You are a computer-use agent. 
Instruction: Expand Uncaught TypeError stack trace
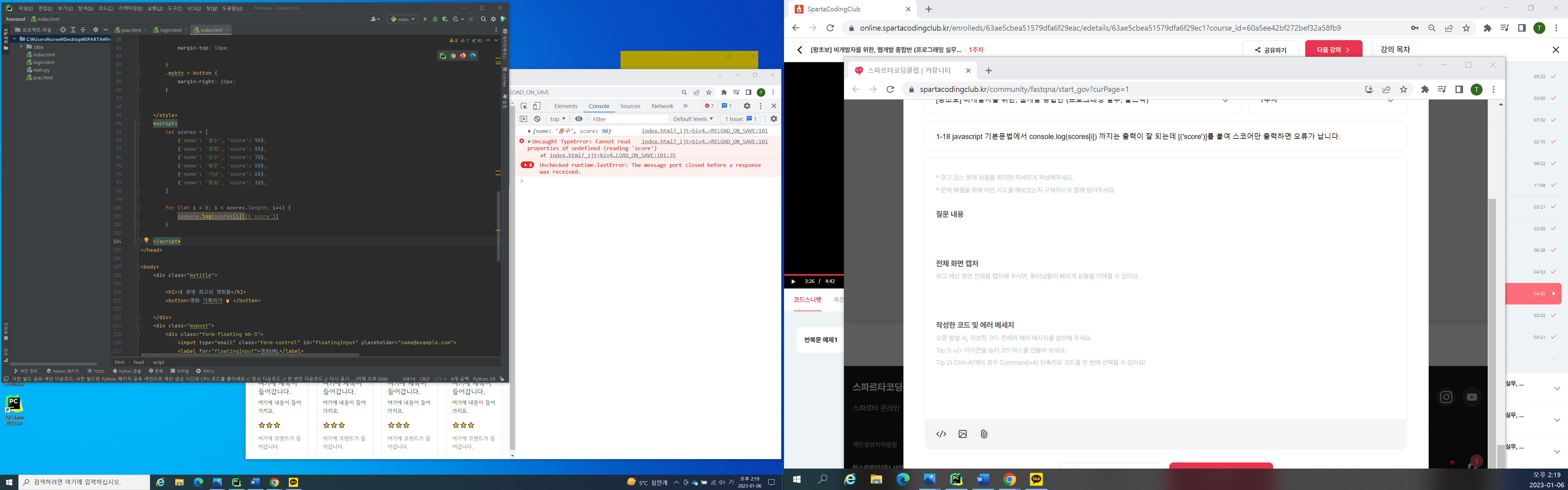[529, 141]
